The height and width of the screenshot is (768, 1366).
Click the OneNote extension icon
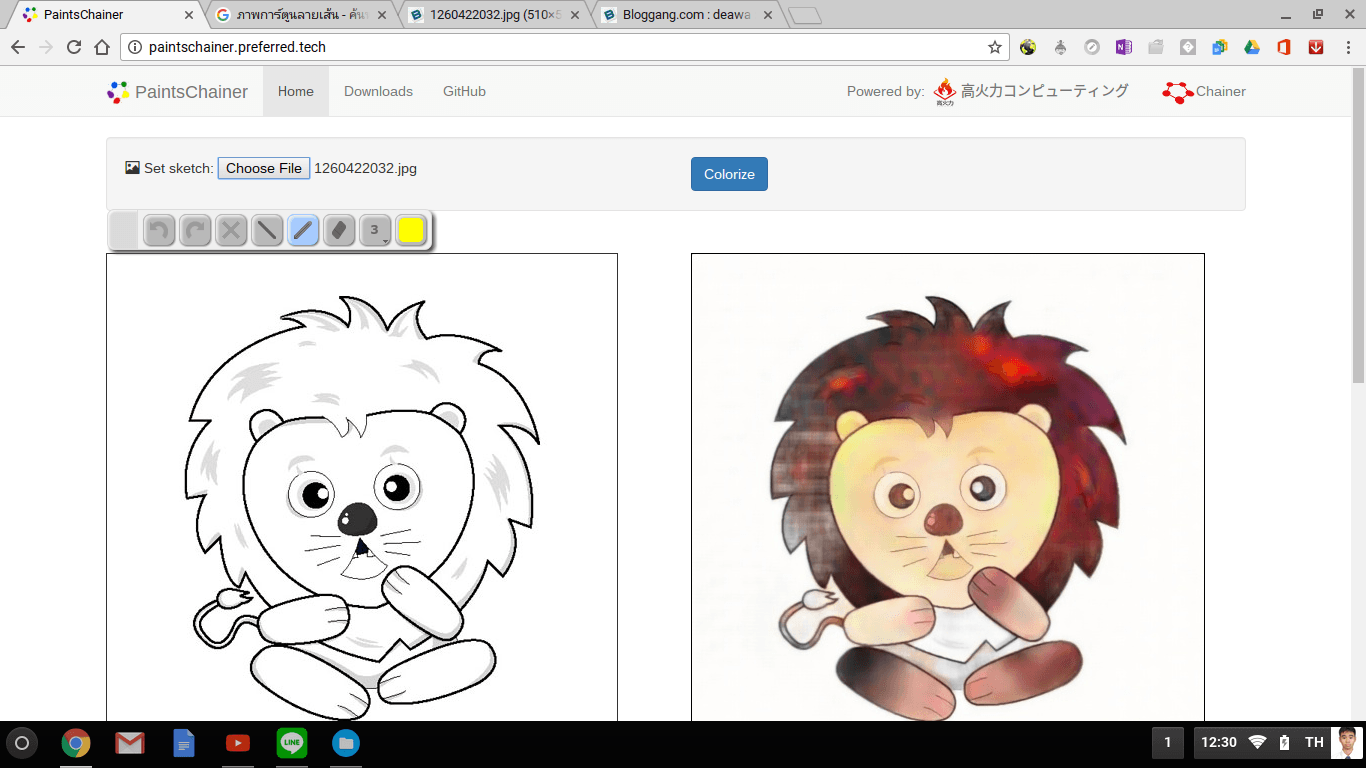tap(1124, 47)
